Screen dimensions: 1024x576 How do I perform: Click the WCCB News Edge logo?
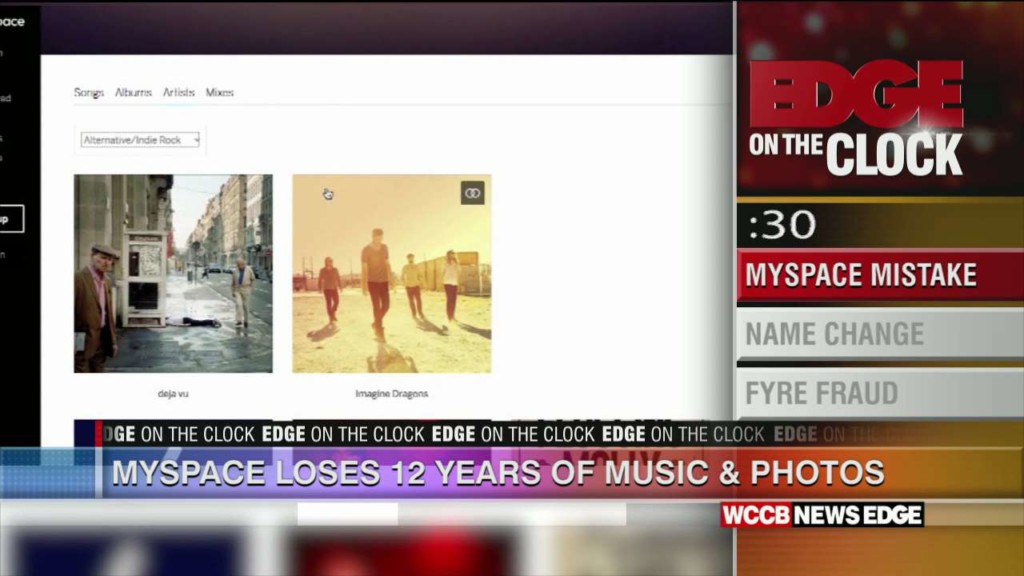click(x=822, y=515)
